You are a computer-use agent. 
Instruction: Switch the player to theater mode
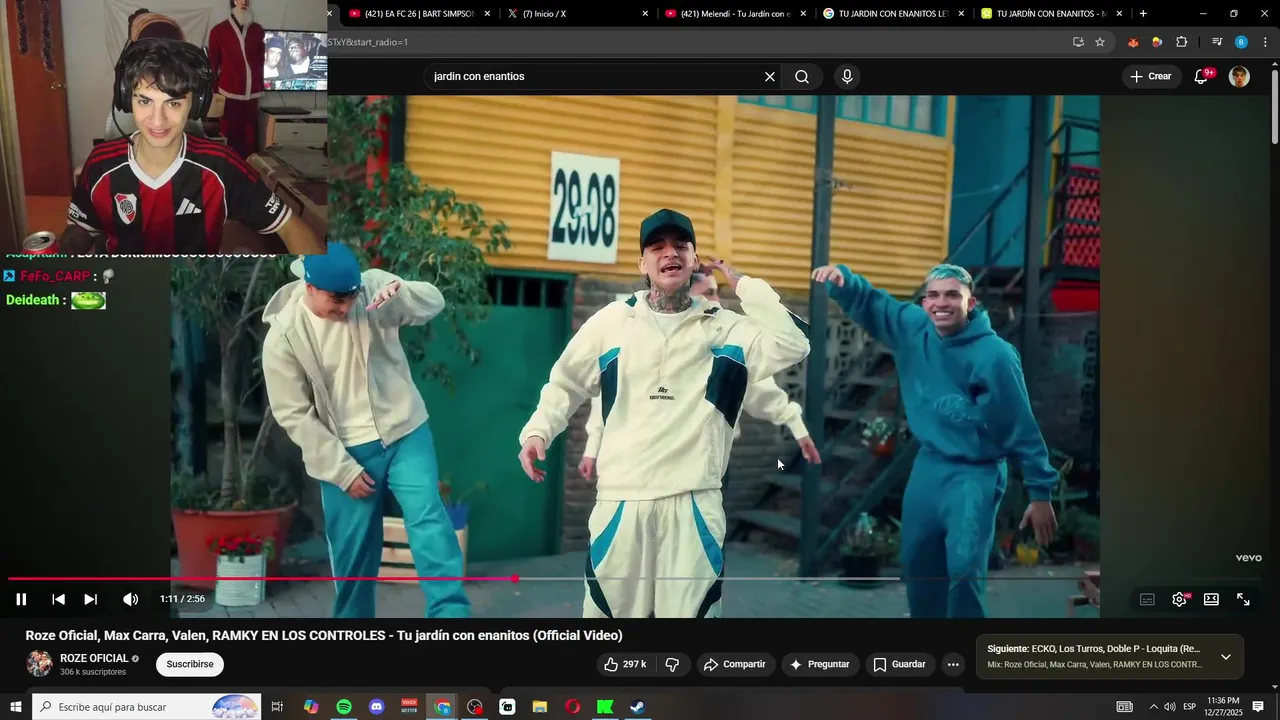[1211, 599]
